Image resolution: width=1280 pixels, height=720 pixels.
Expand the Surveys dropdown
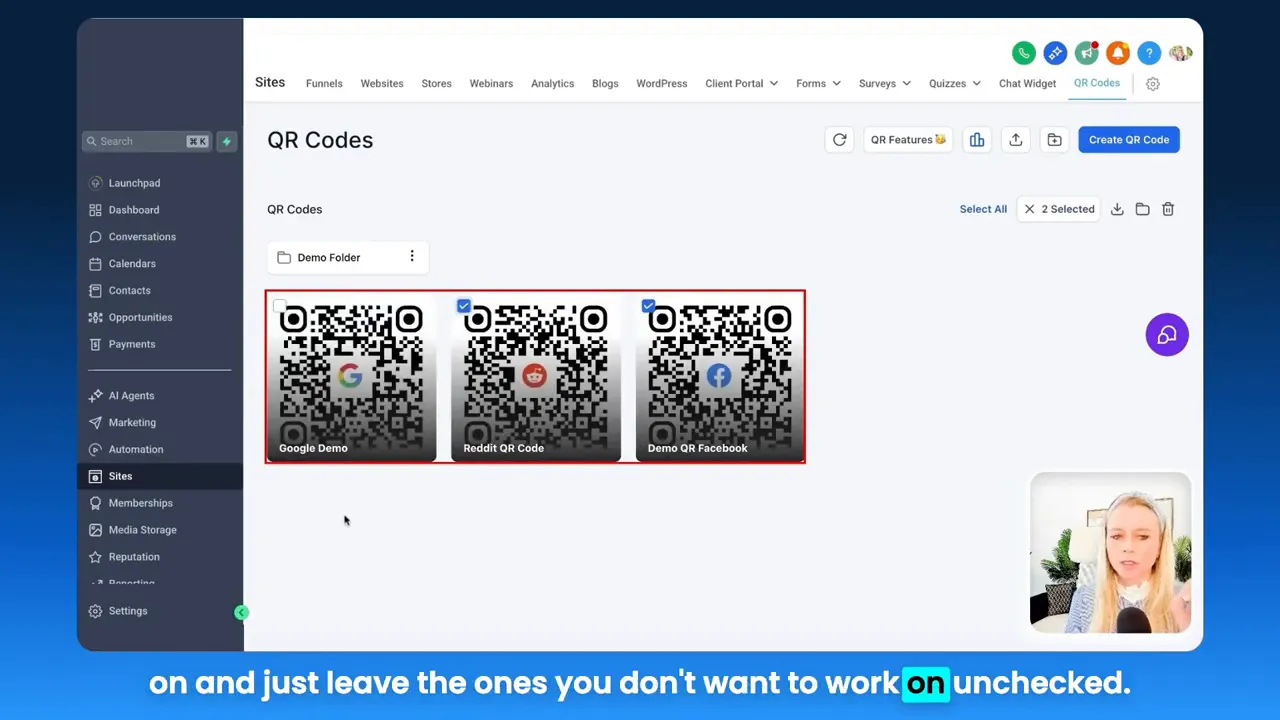point(884,84)
